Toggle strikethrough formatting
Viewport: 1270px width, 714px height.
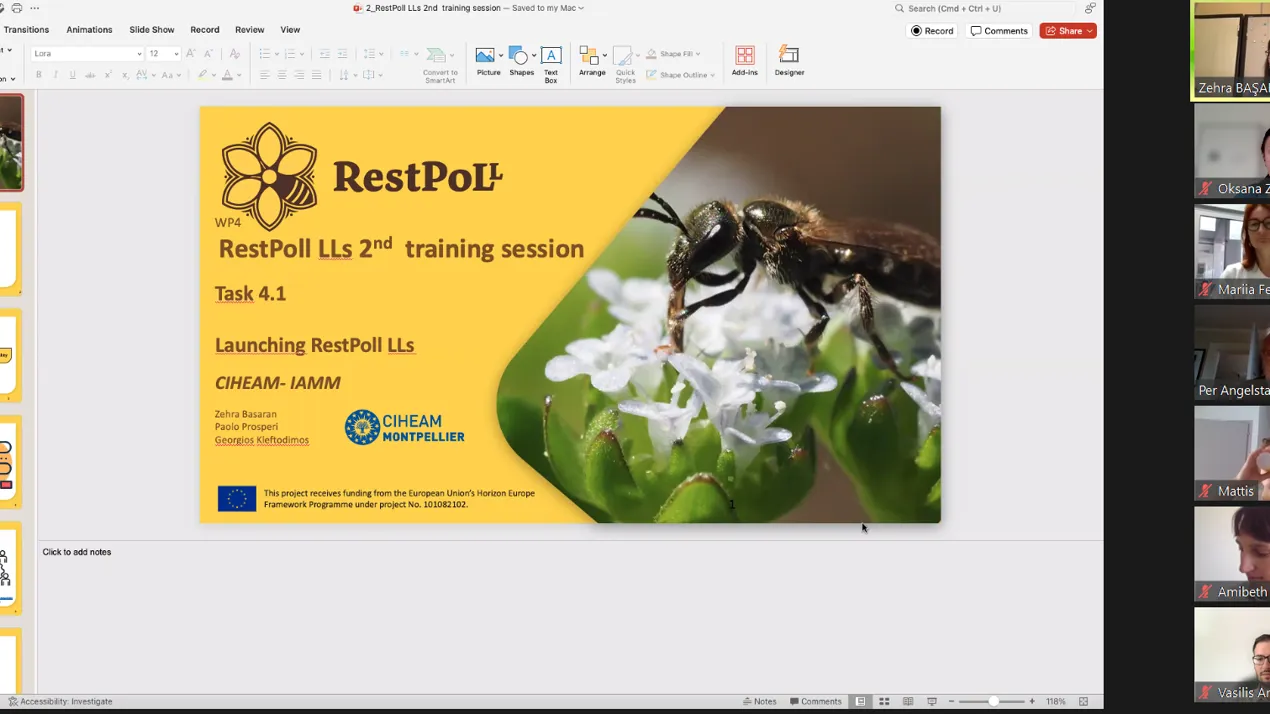click(x=90, y=75)
